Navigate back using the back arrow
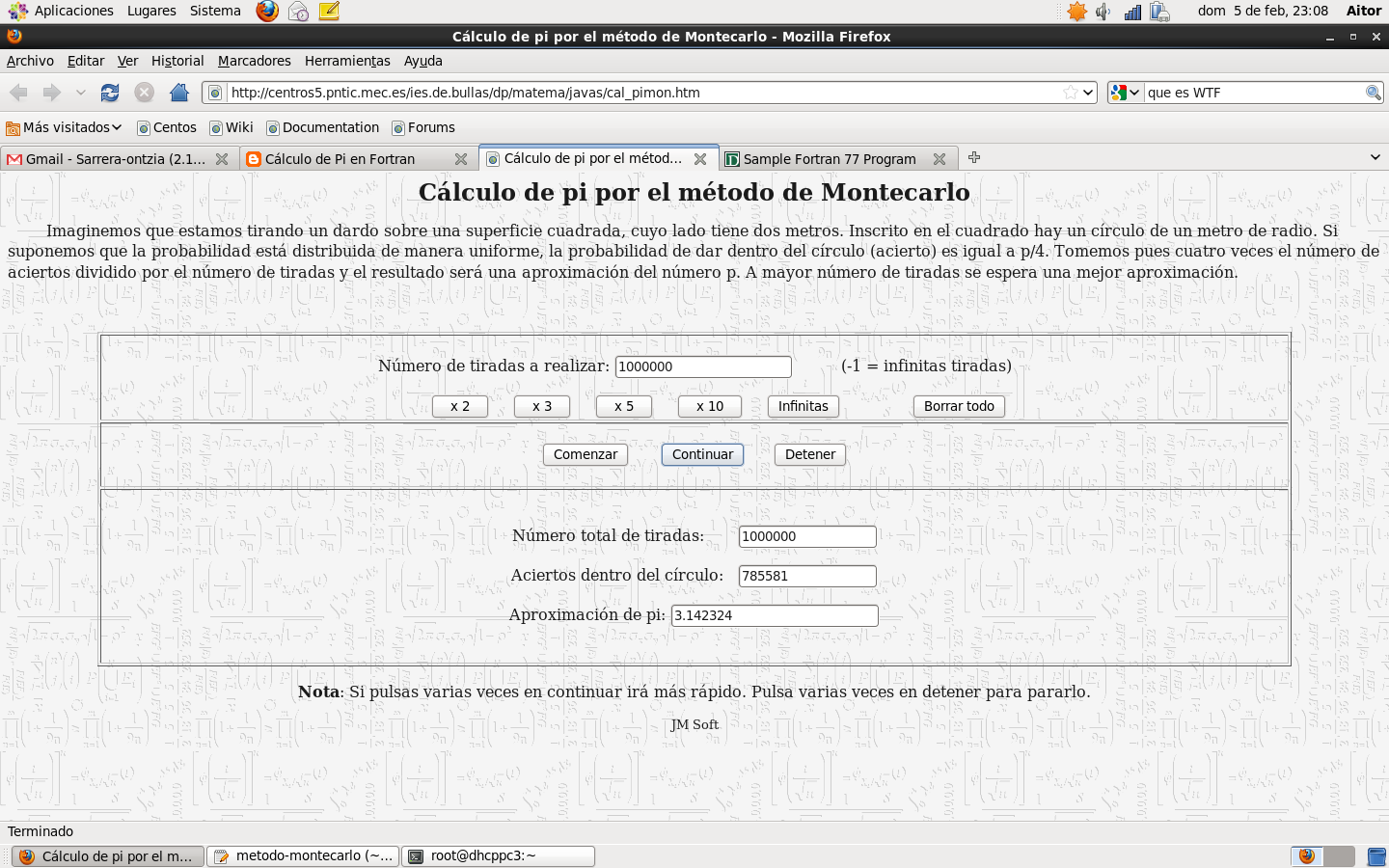This screenshot has height=868, width=1389. tap(17, 93)
